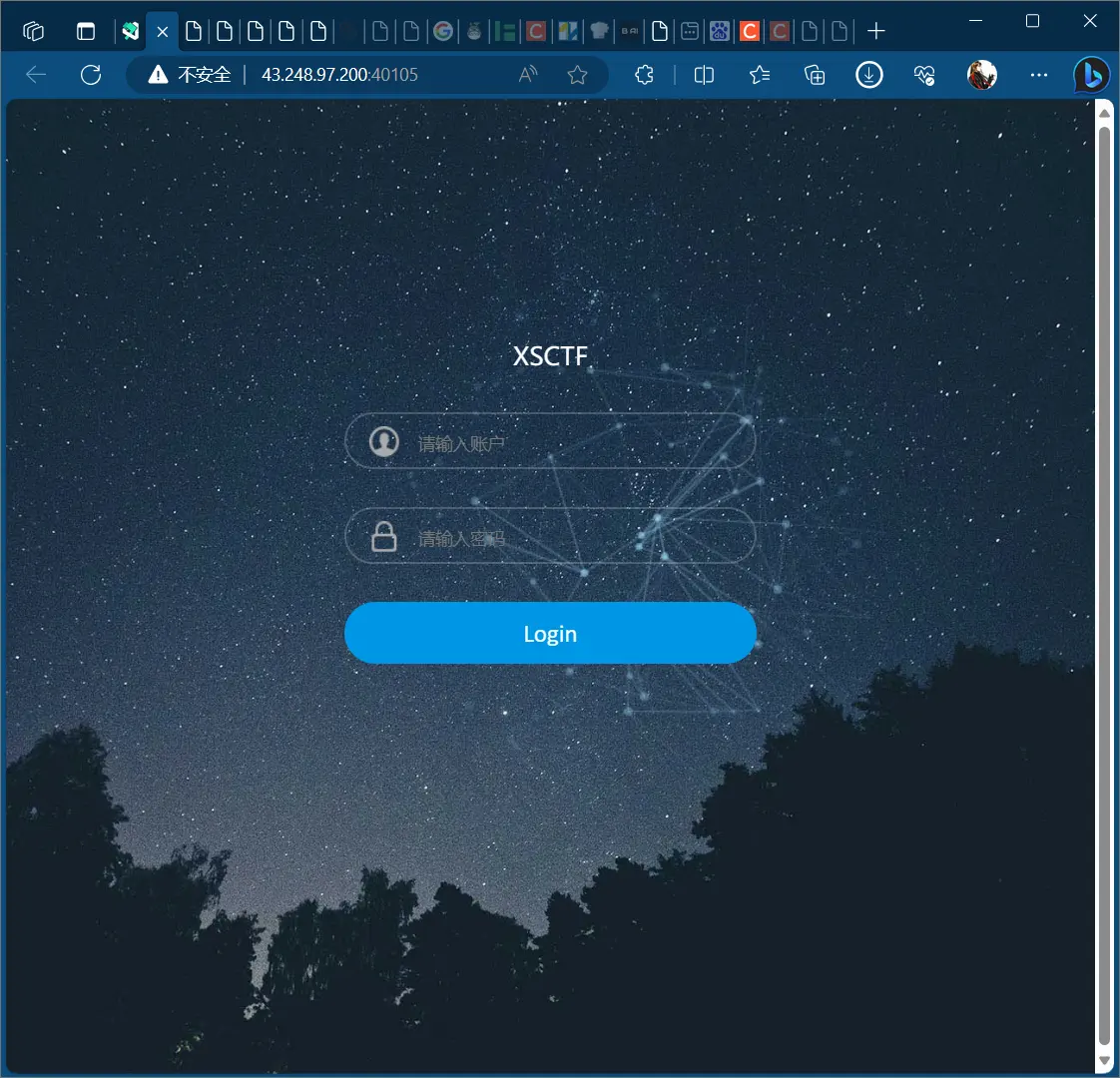Screen dimensions: 1120x1078
Task: Open the downloads icon
Action: pos(869,75)
